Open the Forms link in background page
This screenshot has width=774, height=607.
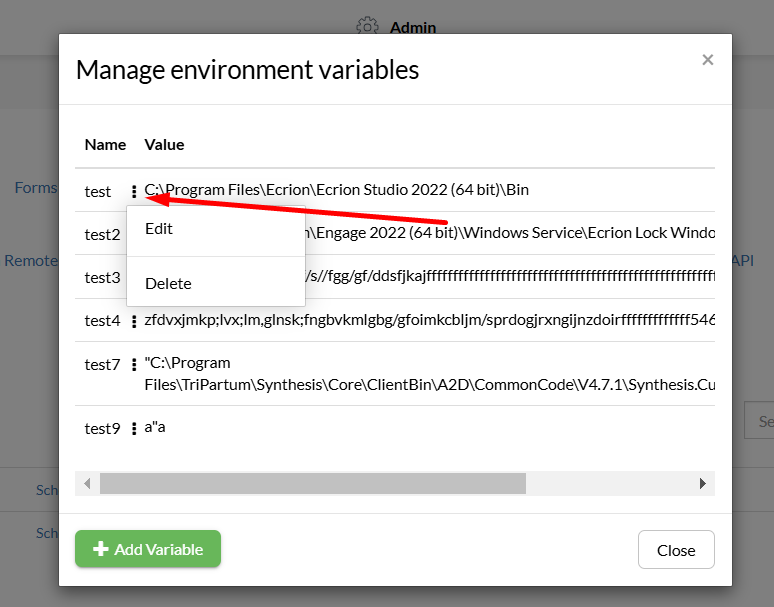point(37,188)
